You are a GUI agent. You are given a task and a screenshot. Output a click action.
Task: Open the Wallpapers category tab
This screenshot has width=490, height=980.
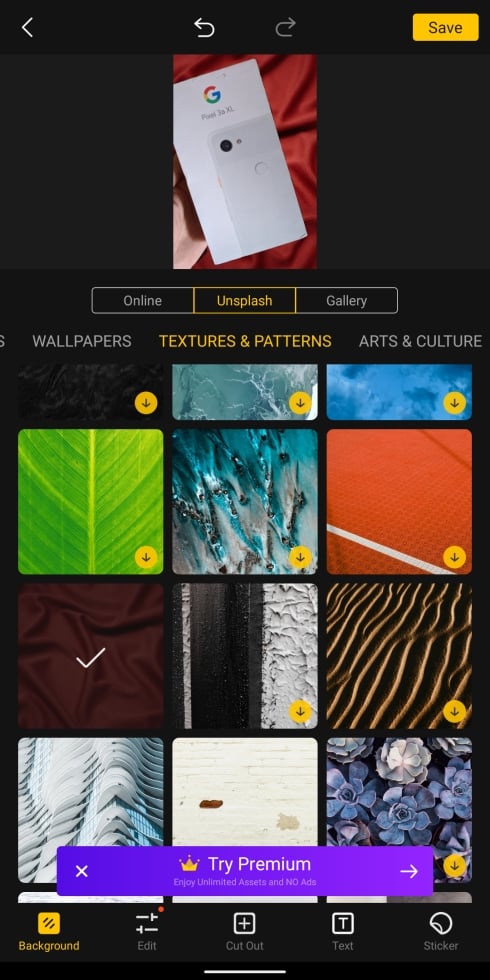tap(82, 341)
